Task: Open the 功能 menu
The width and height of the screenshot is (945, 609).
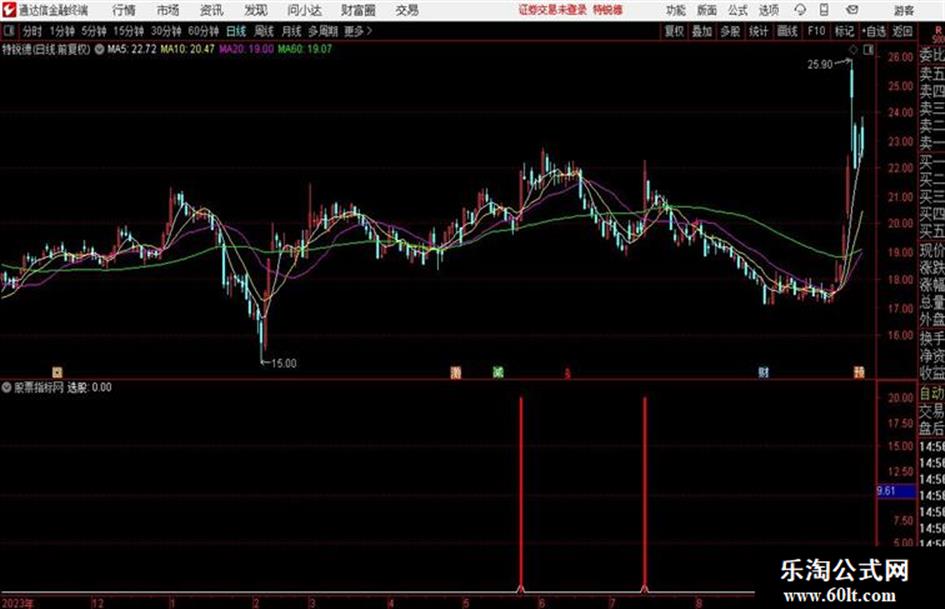Action: [x=676, y=10]
